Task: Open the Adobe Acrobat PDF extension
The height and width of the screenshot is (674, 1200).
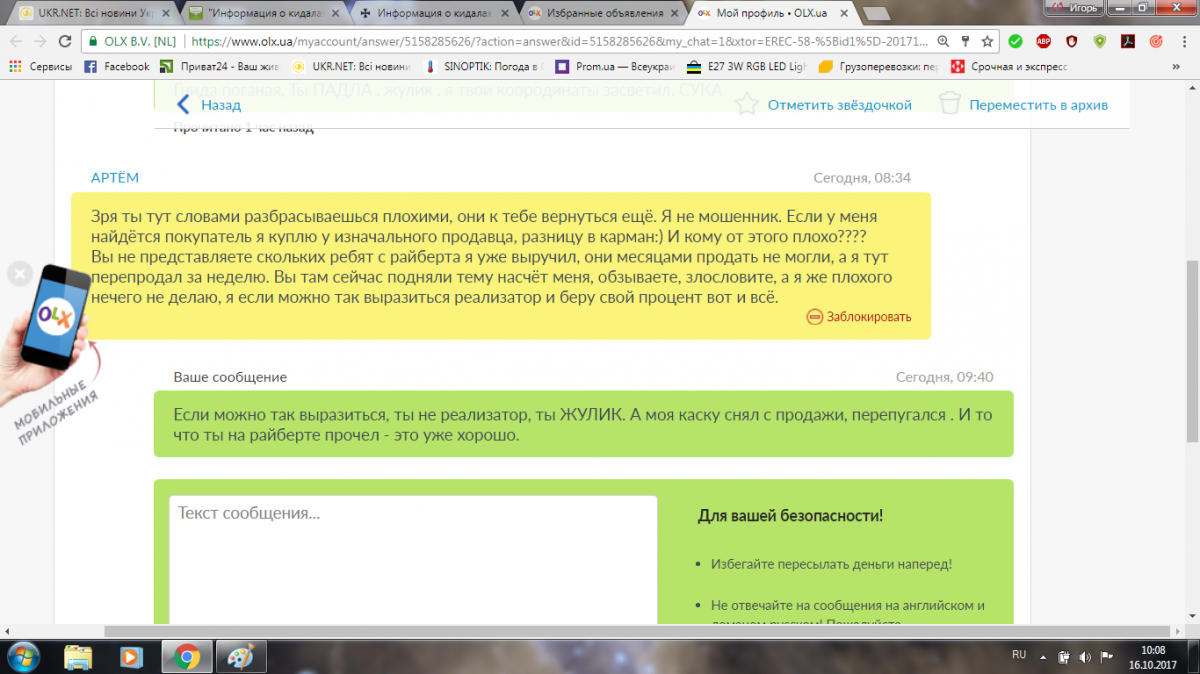Action: pyautogui.click(x=1128, y=42)
